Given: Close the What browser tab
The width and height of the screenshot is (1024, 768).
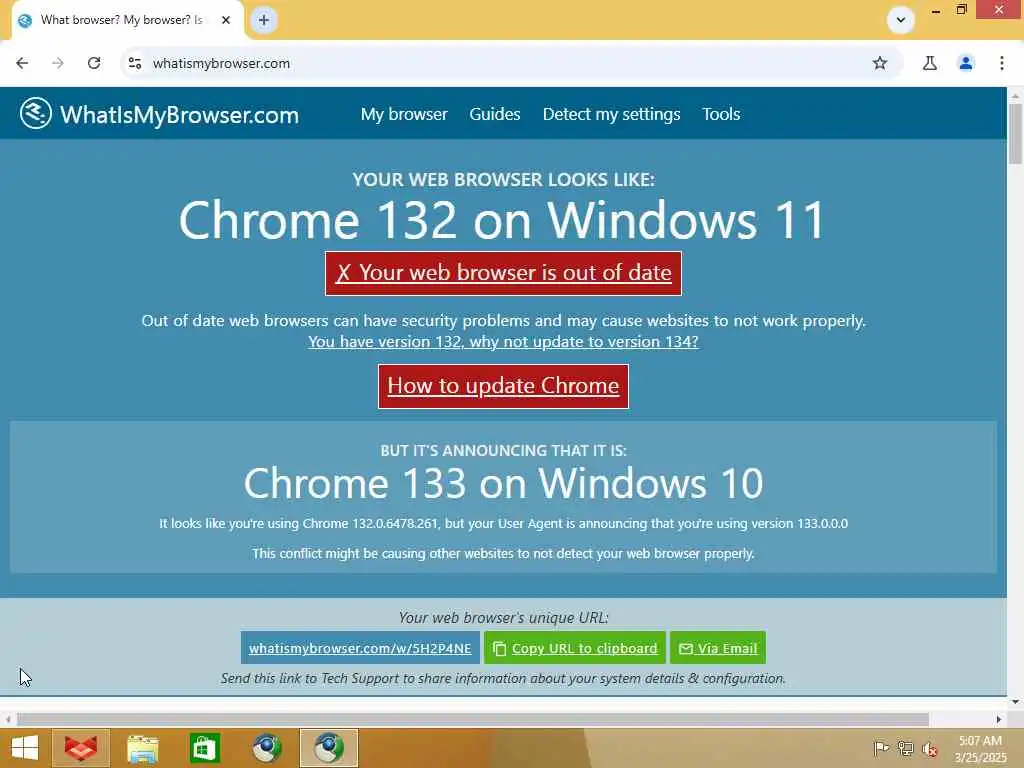Looking at the screenshot, I should (226, 20).
